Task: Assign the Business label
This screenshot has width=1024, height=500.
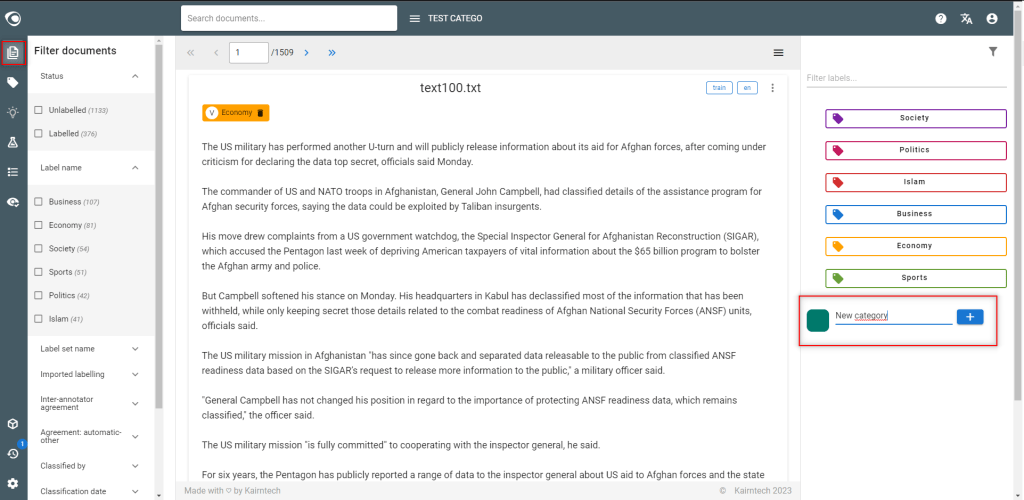Action: click(916, 214)
